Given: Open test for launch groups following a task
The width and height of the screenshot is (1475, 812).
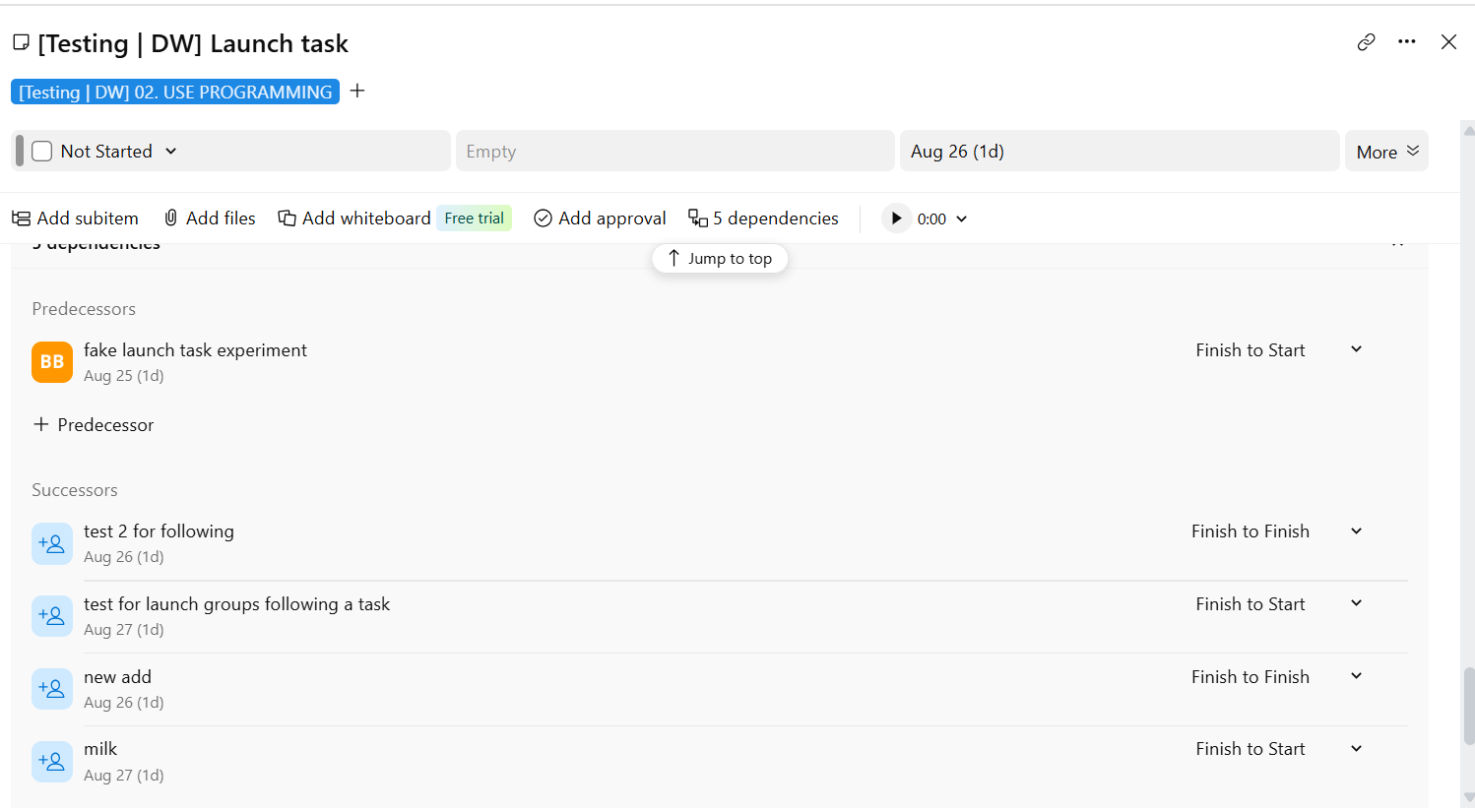Looking at the screenshot, I should (x=236, y=604).
